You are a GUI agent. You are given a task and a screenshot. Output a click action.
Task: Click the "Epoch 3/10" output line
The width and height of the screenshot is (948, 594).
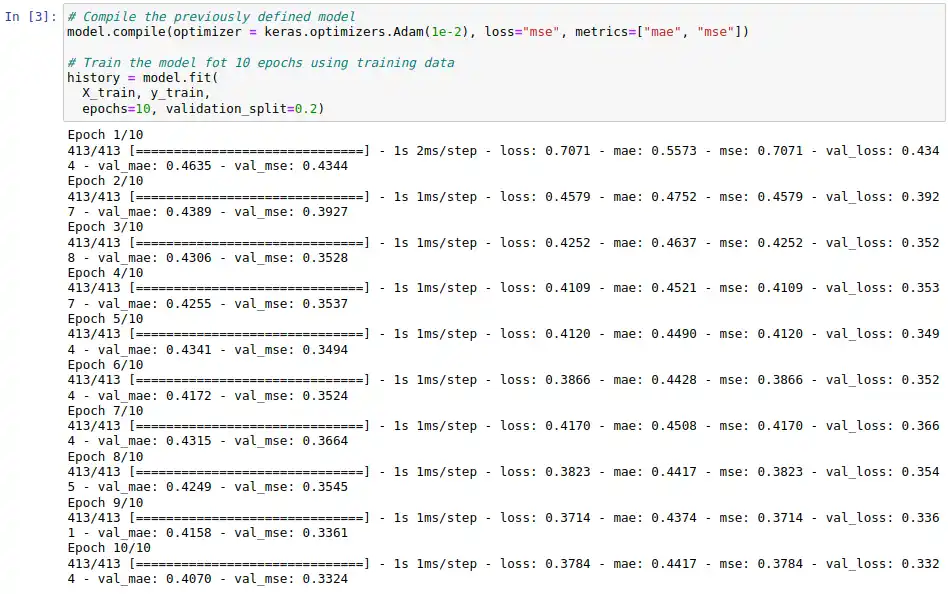(105, 226)
